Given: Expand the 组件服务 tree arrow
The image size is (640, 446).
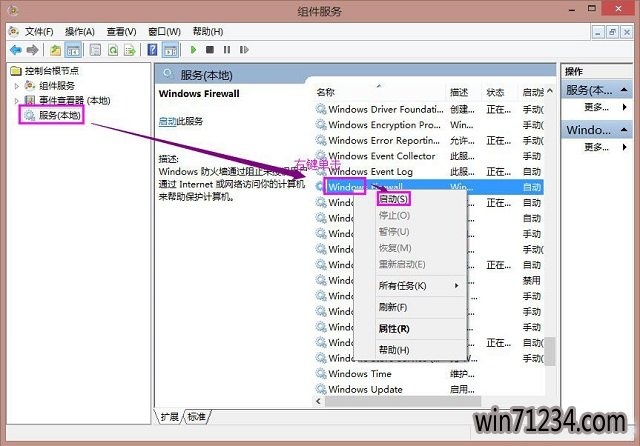Looking at the screenshot, I should [17, 86].
